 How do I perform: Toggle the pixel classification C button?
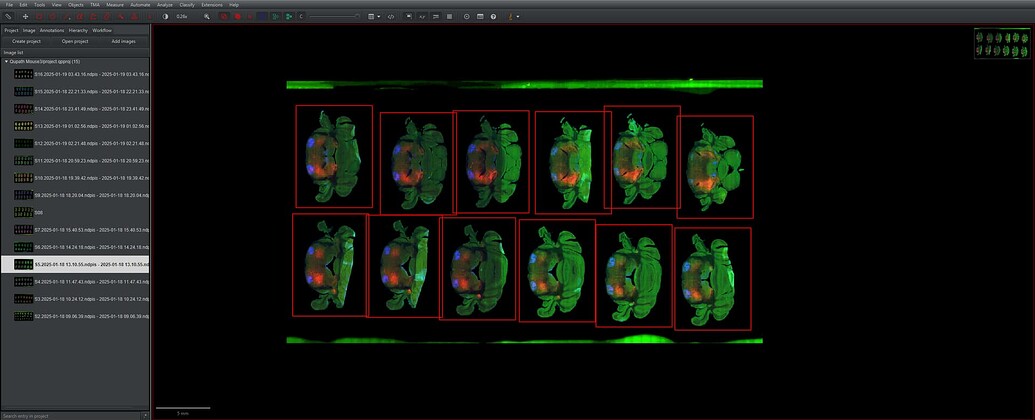coord(301,16)
